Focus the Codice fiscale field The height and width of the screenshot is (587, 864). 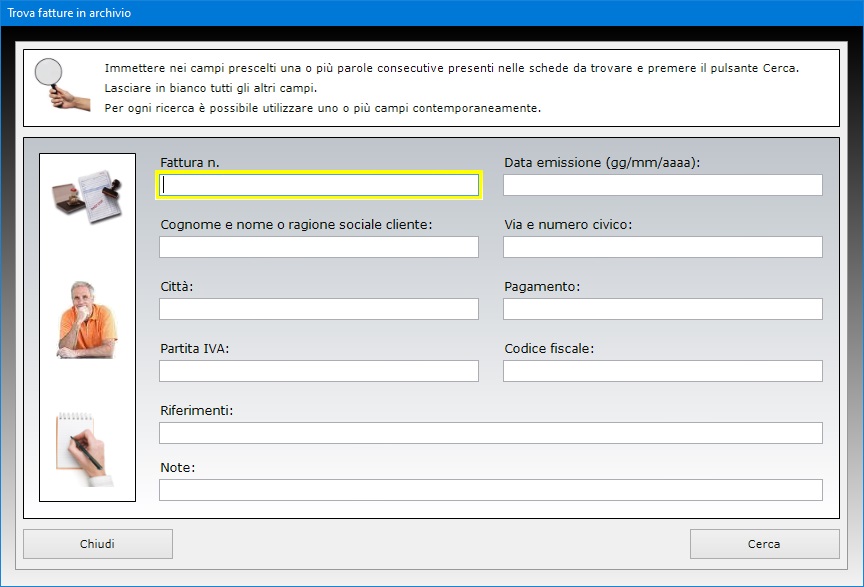click(663, 371)
